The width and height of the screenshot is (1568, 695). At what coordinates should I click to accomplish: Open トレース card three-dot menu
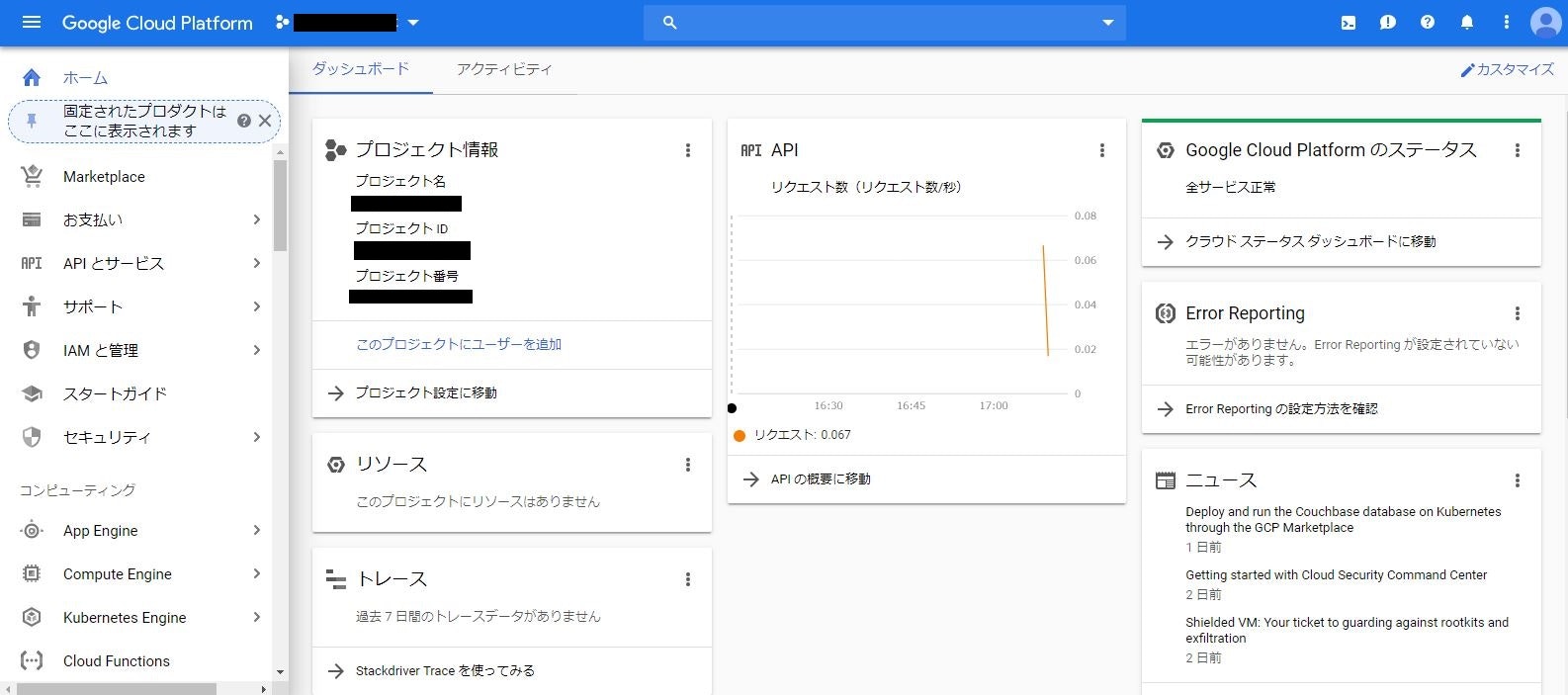pyautogui.click(x=688, y=579)
